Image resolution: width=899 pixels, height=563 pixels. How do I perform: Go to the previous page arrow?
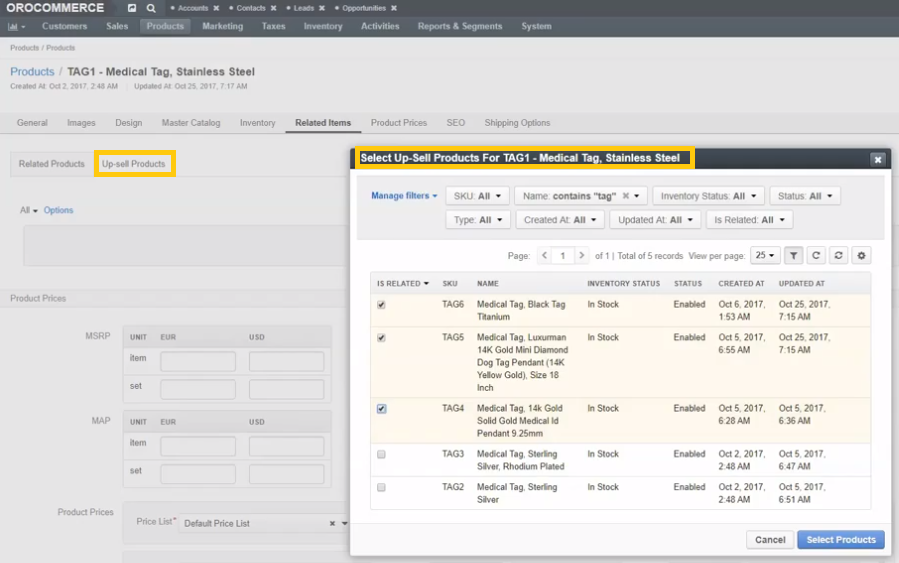[x=544, y=255]
